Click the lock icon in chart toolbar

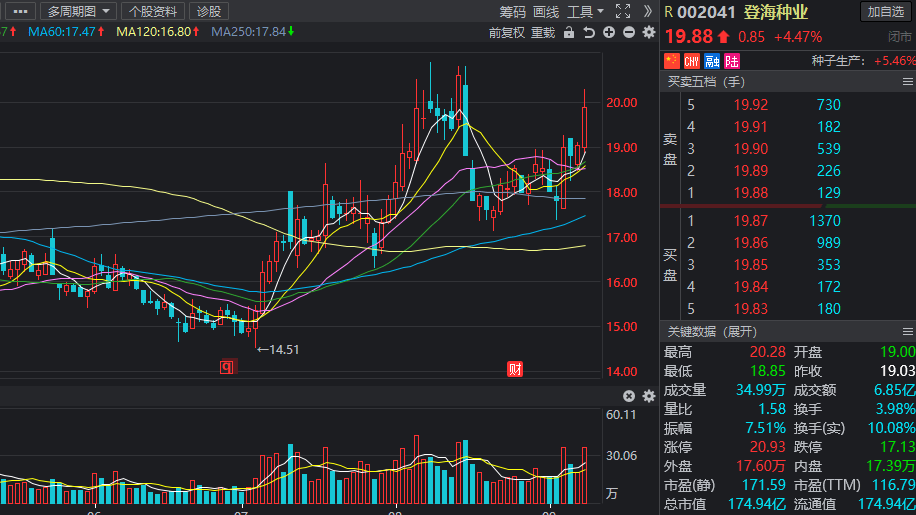(x=569, y=32)
